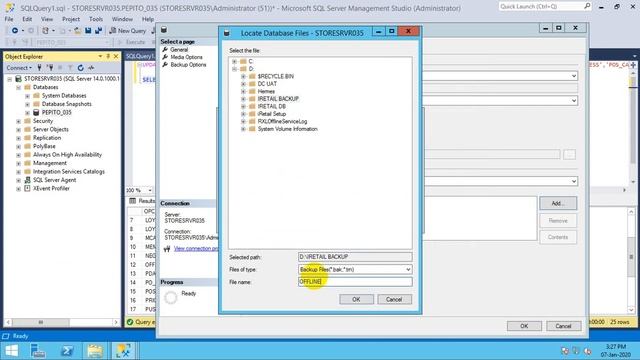Collapse the STORESRVR035 server node
The width and height of the screenshot is (640, 360).
coord(9,79)
